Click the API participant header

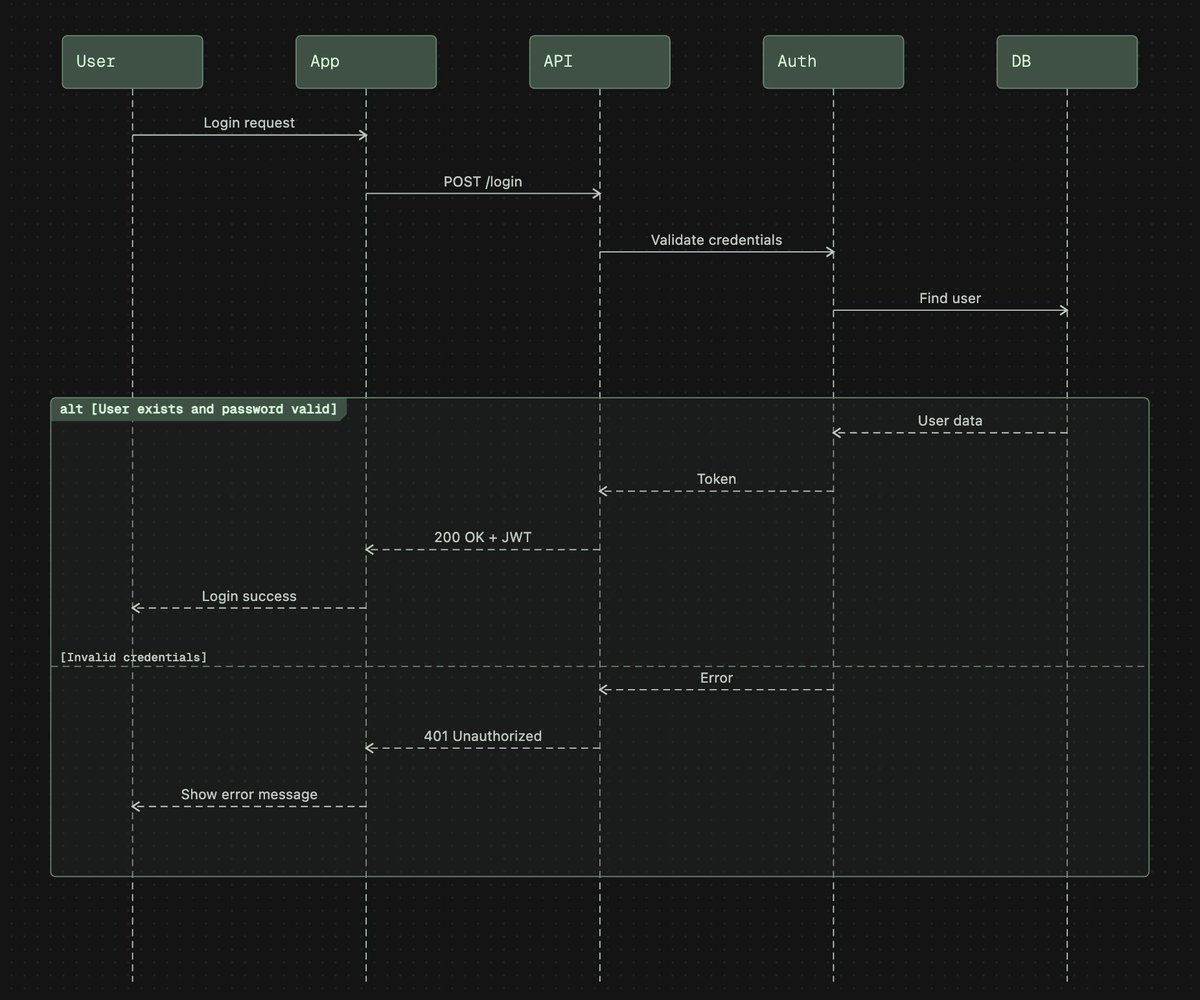click(x=599, y=61)
